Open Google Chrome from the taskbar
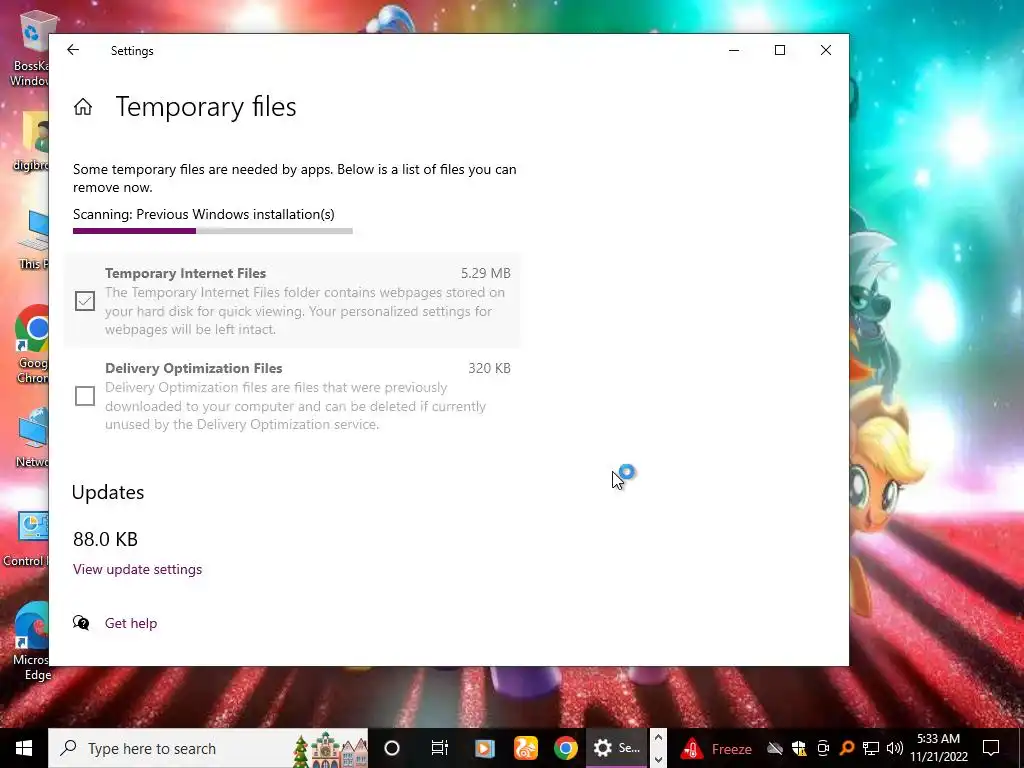Screen dimensions: 1024x768 (x=566, y=748)
